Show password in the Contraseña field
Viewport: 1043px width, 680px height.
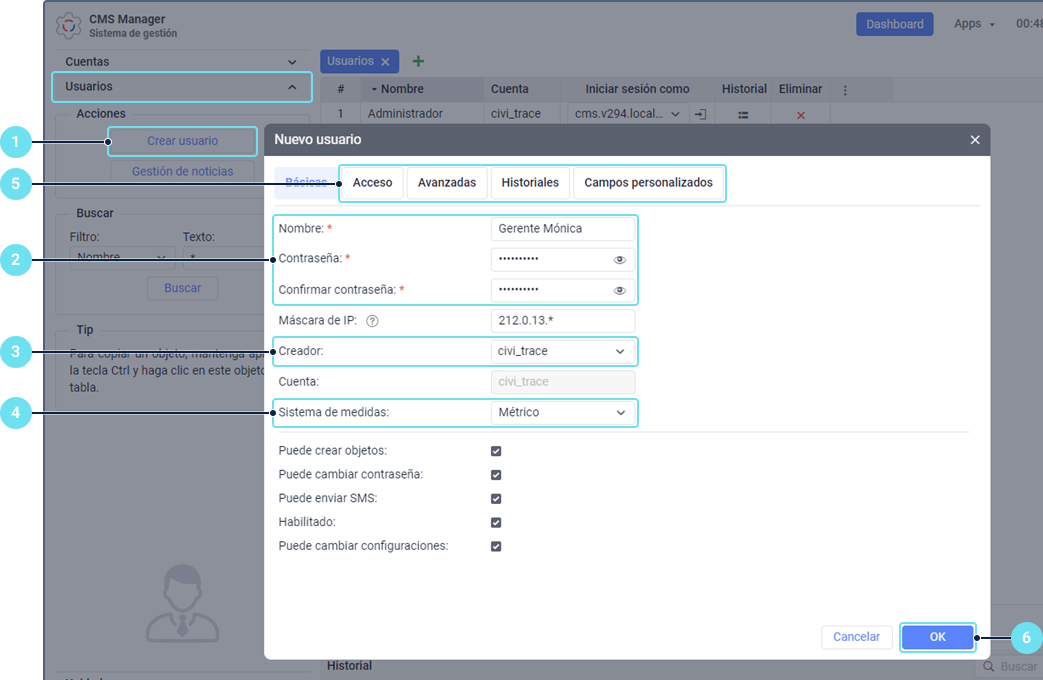[x=620, y=260]
